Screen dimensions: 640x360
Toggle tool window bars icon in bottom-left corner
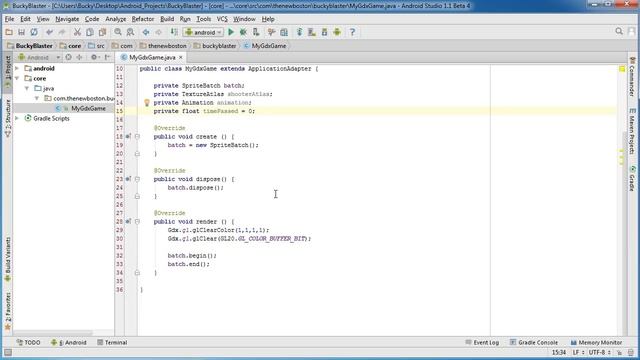pyautogui.click(x=8, y=352)
